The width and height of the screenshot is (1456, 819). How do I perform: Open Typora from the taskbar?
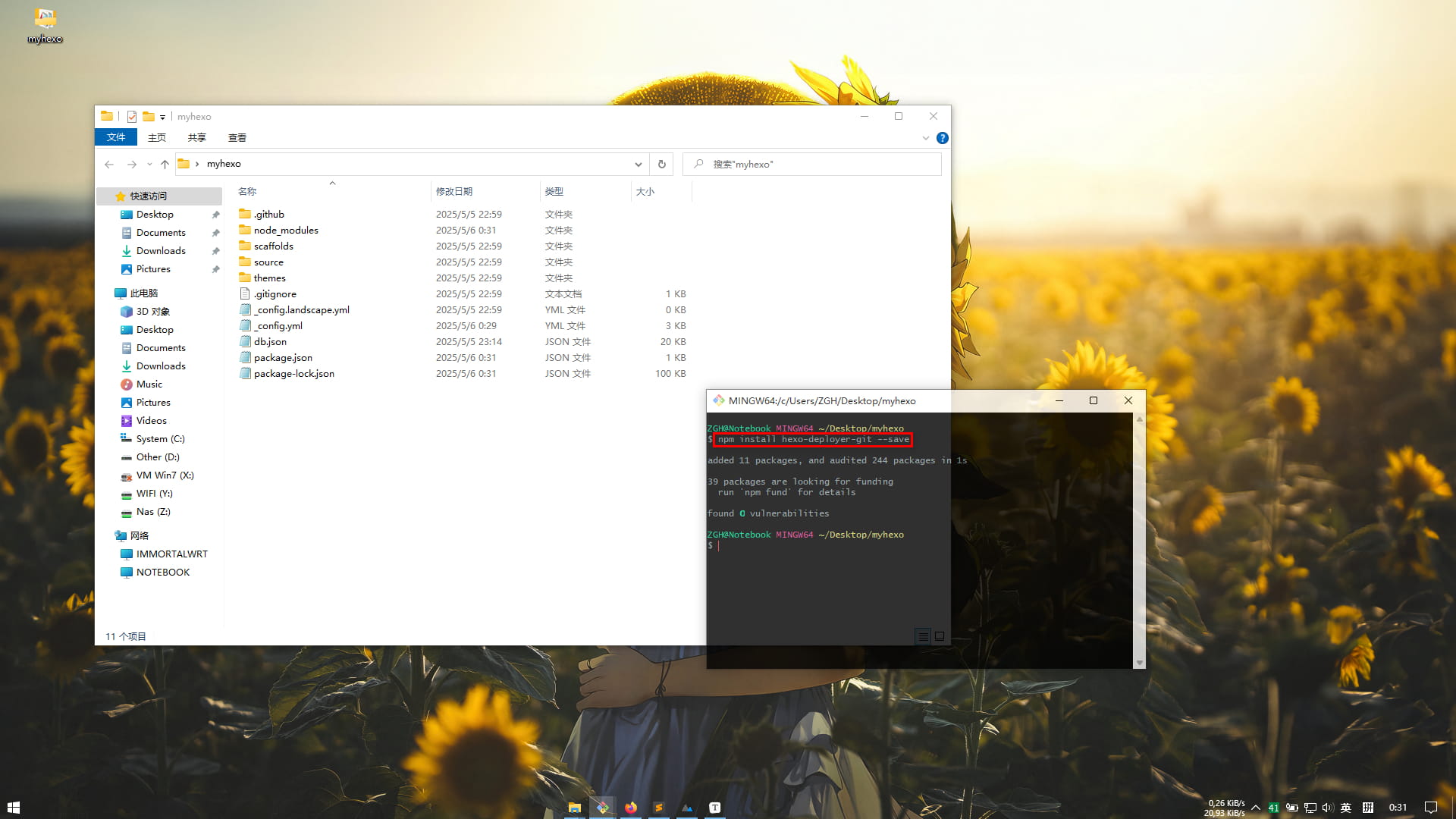pos(714,808)
